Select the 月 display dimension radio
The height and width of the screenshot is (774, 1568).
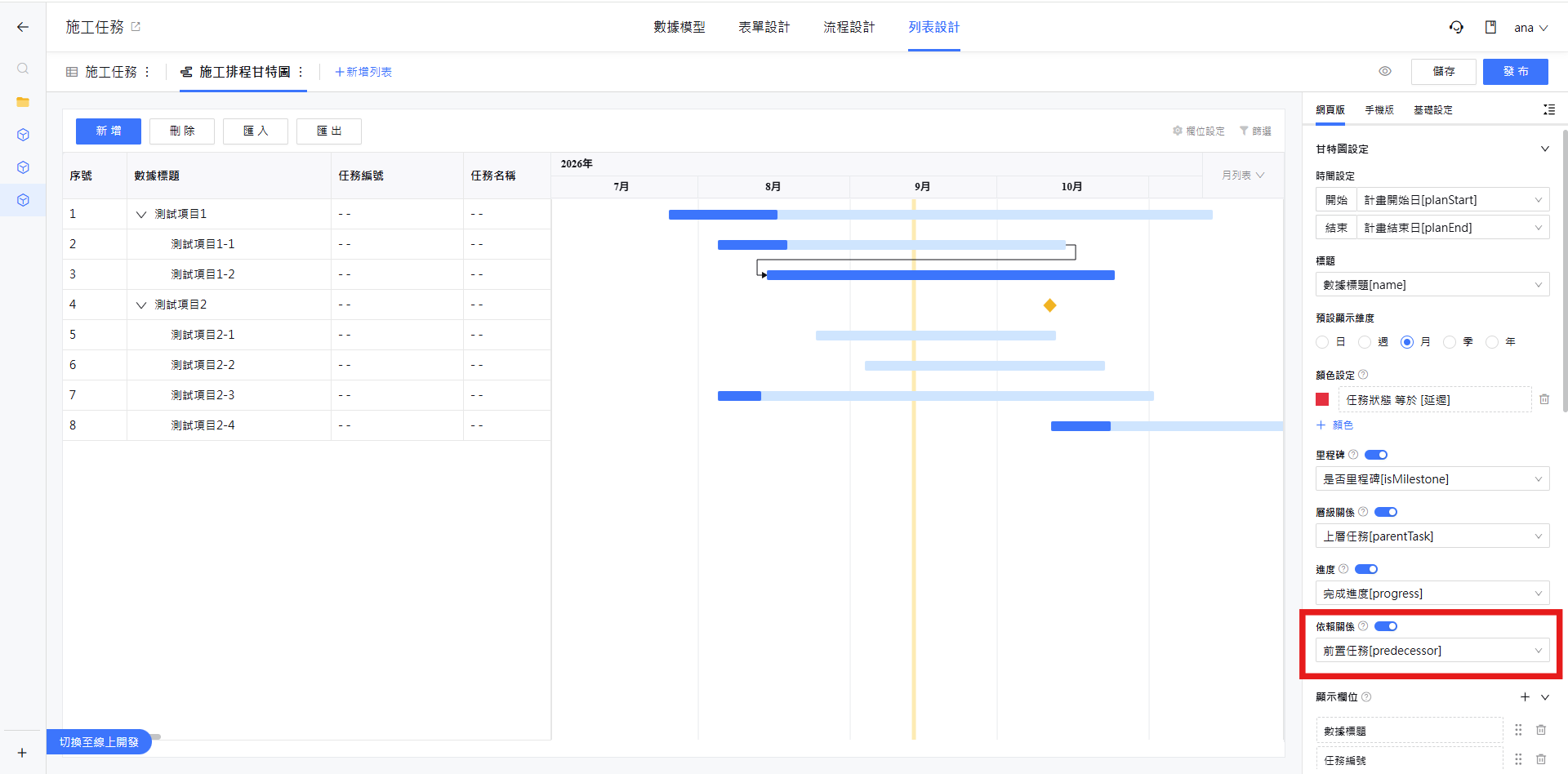pyautogui.click(x=1407, y=342)
